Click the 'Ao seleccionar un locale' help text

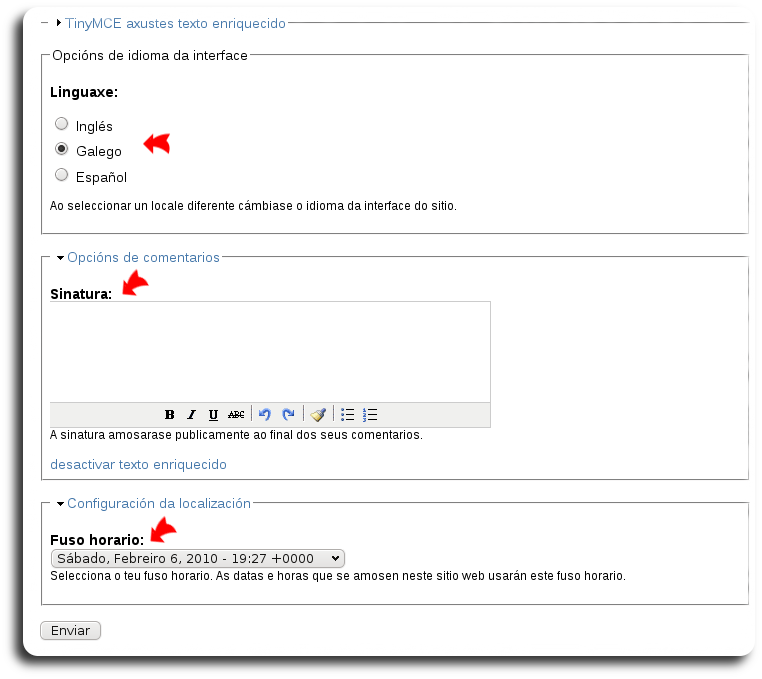coord(253,206)
